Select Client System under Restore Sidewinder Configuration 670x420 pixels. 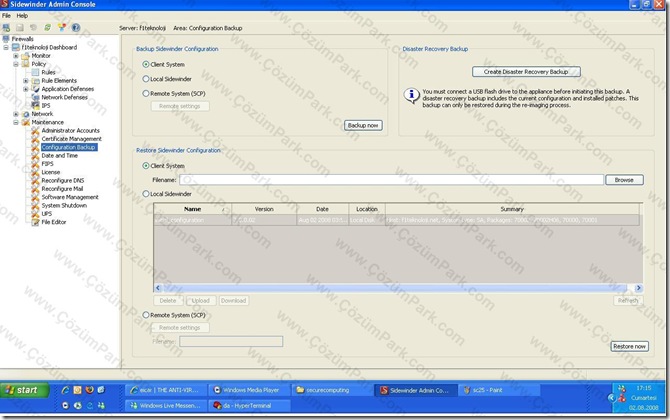click(146, 166)
